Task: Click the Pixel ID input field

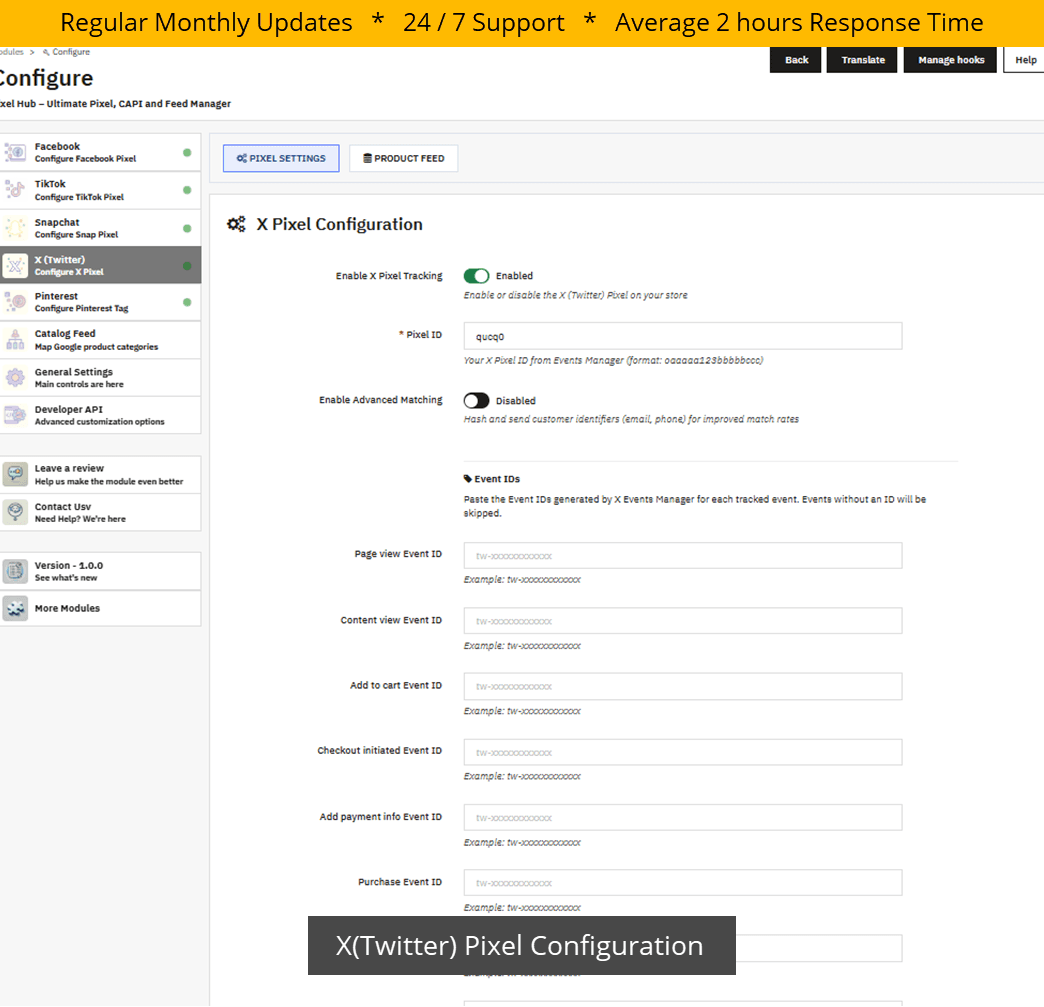Action: [x=682, y=336]
